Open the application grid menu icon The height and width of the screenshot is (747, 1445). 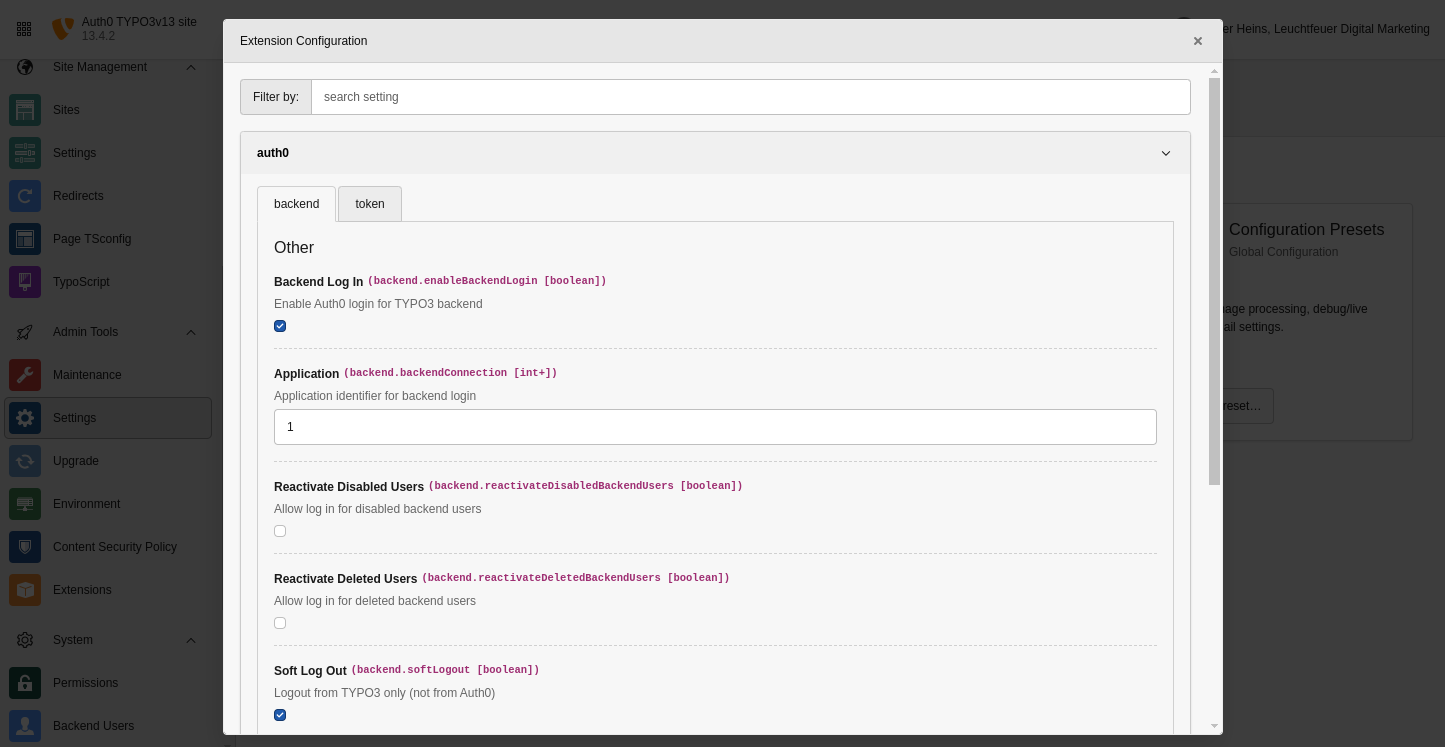[x=24, y=29]
